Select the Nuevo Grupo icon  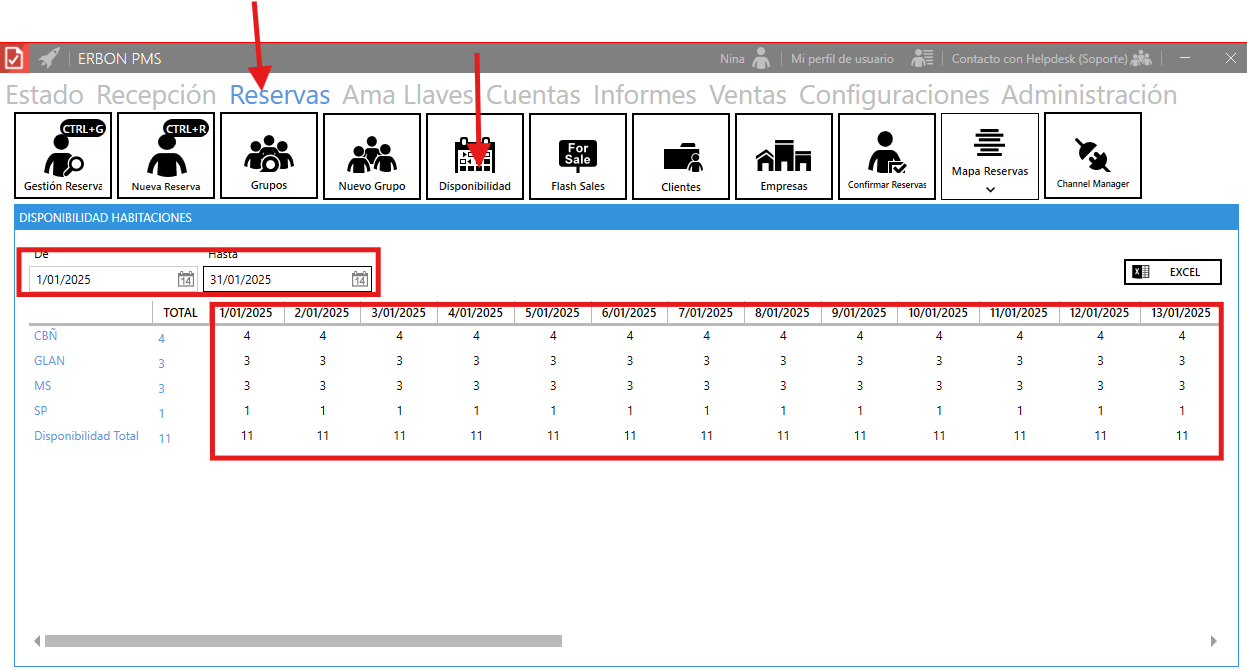(x=372, y=155)
